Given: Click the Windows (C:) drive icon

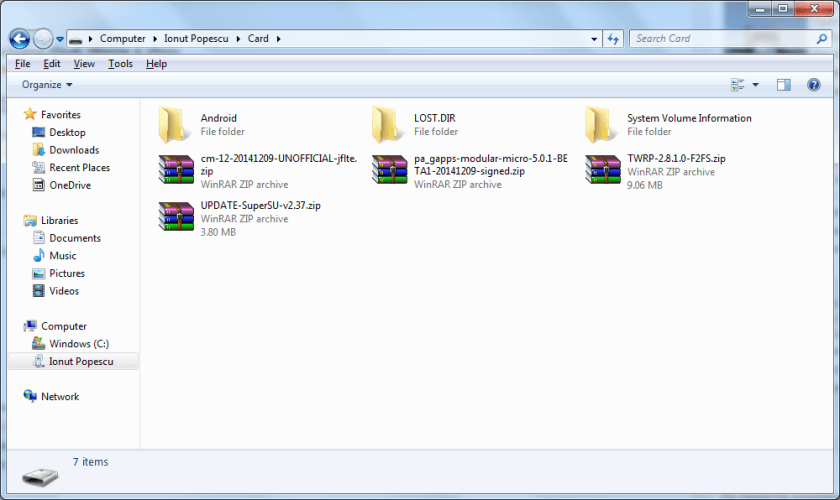Looking at the screenshot, I should [x=39, y=344].
